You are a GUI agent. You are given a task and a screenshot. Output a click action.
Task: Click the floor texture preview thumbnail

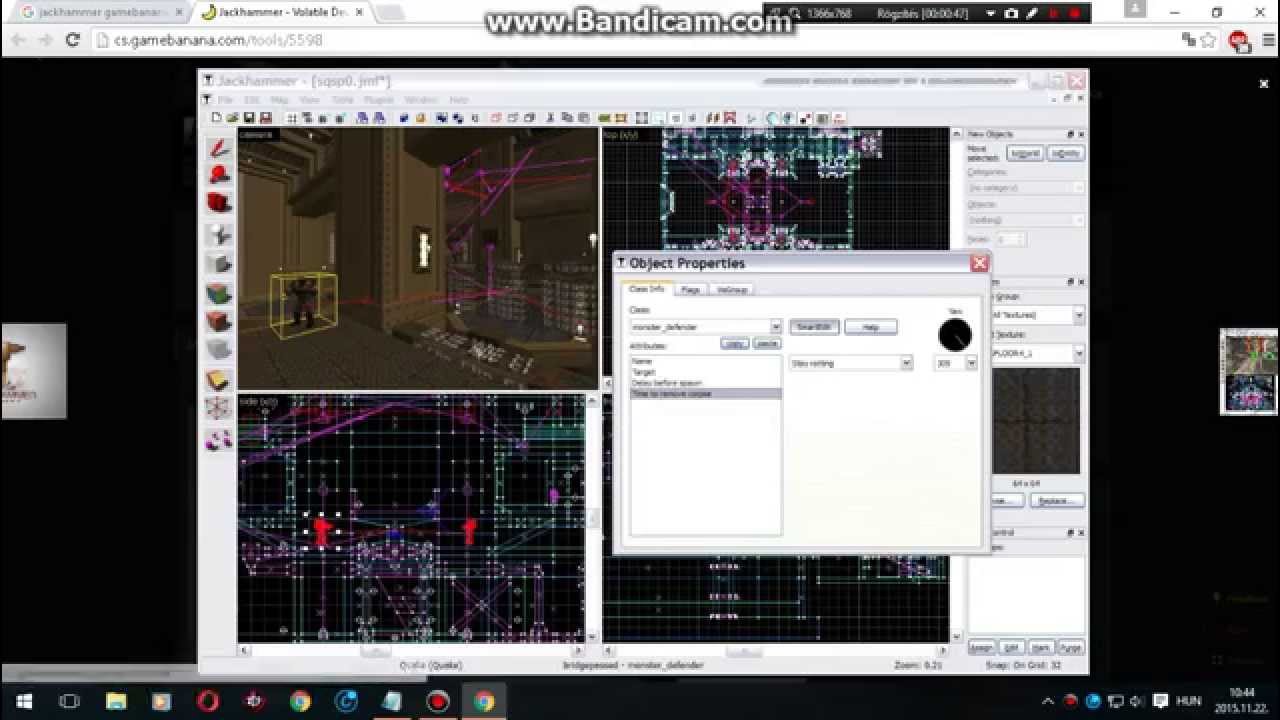[x=1036, y=421]
